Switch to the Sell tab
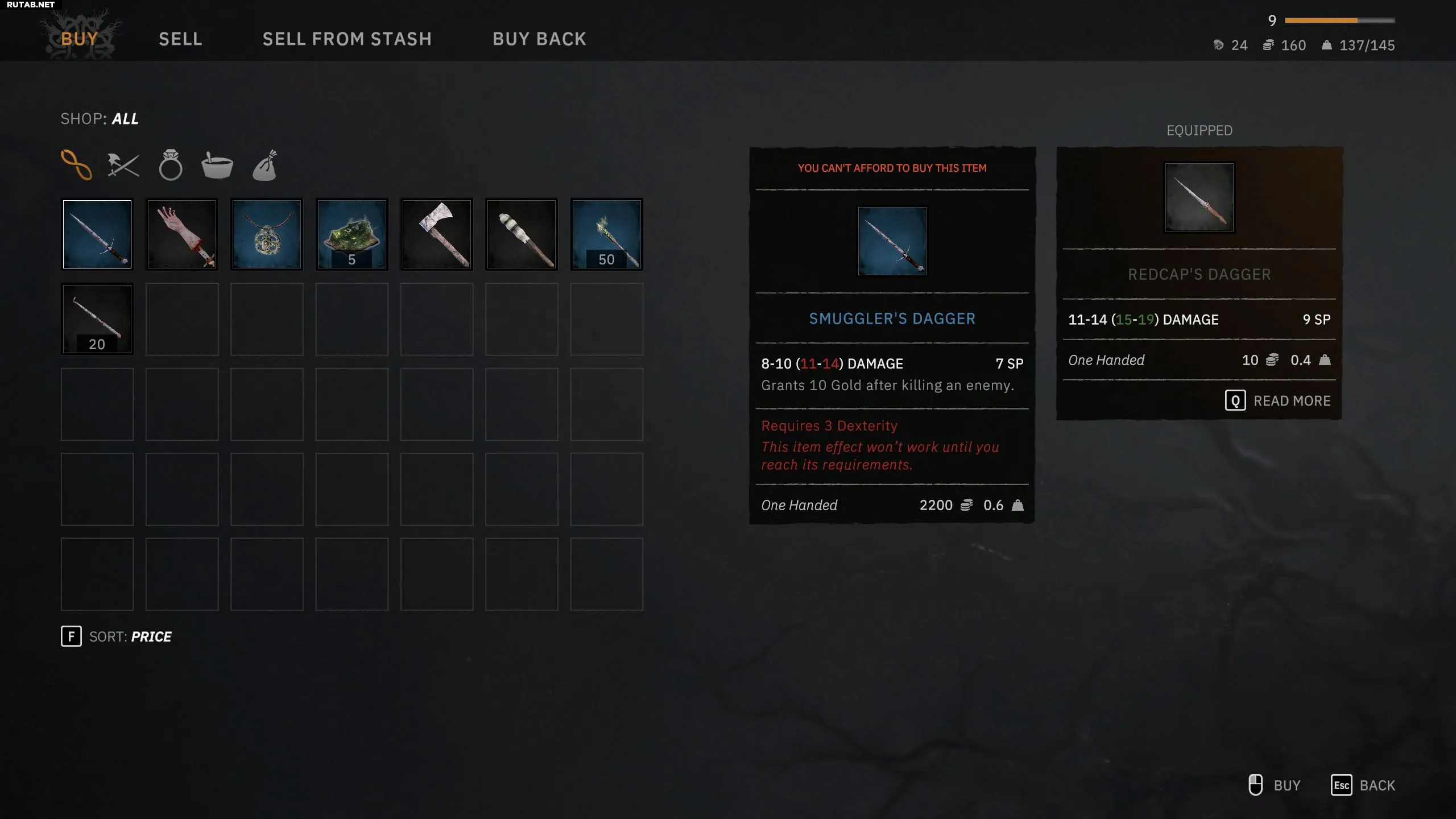 click(180, 39)
